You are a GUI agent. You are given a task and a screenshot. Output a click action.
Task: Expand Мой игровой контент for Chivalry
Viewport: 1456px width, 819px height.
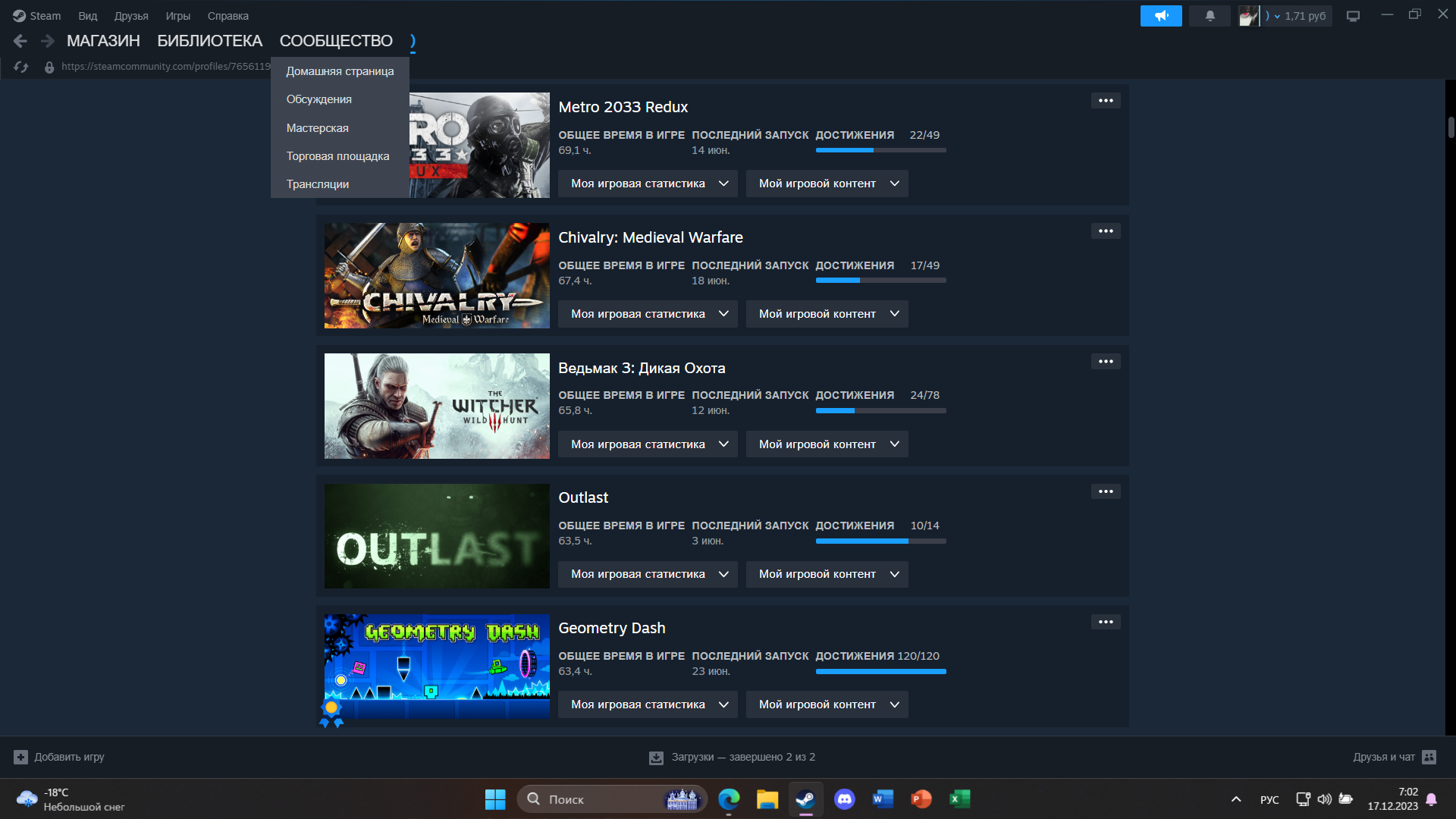pyautogui.click(x=827, y=314)
